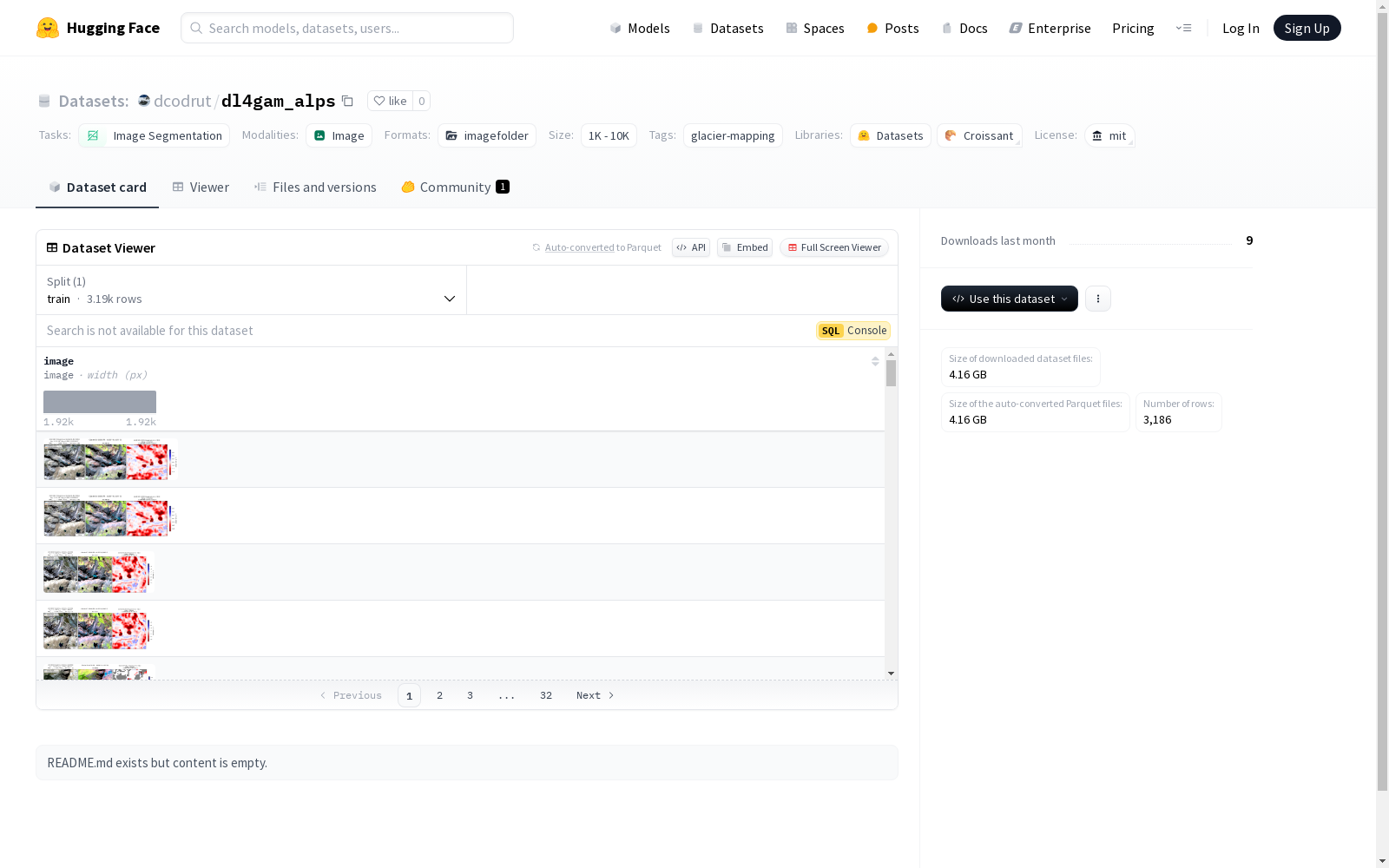Viewport: 1389px width, 868px height.
Task: Go to the Pricing page
Action: (1133, 28)
